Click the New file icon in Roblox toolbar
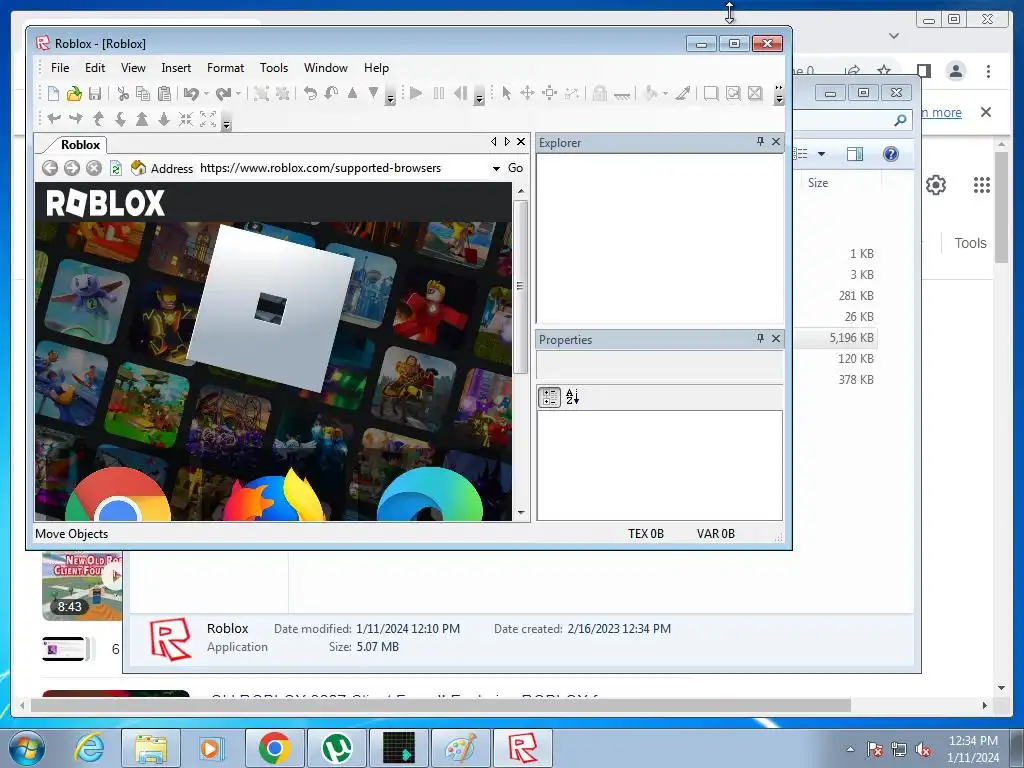This screenshot has width=1024, height=768. (54, 93)
